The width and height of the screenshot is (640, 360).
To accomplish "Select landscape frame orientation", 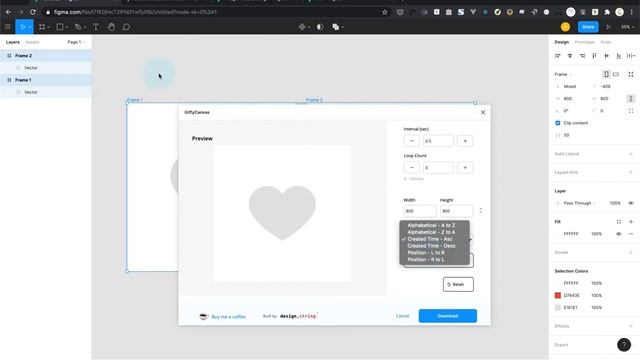I will tap(616, 74).
